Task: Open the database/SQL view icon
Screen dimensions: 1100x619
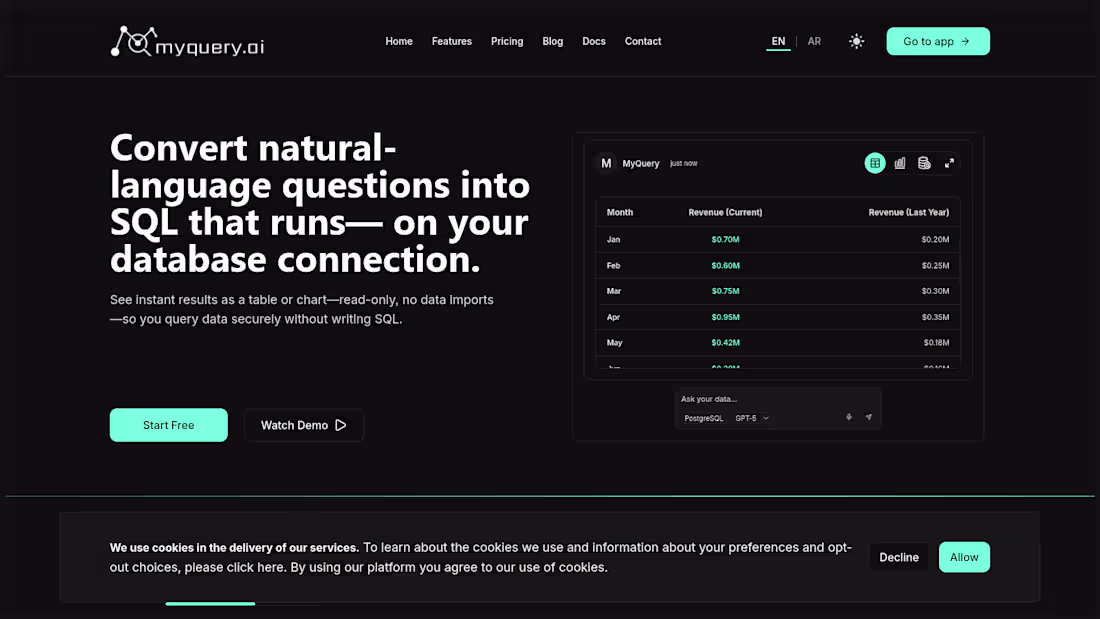Action: [x=924, y=163]
